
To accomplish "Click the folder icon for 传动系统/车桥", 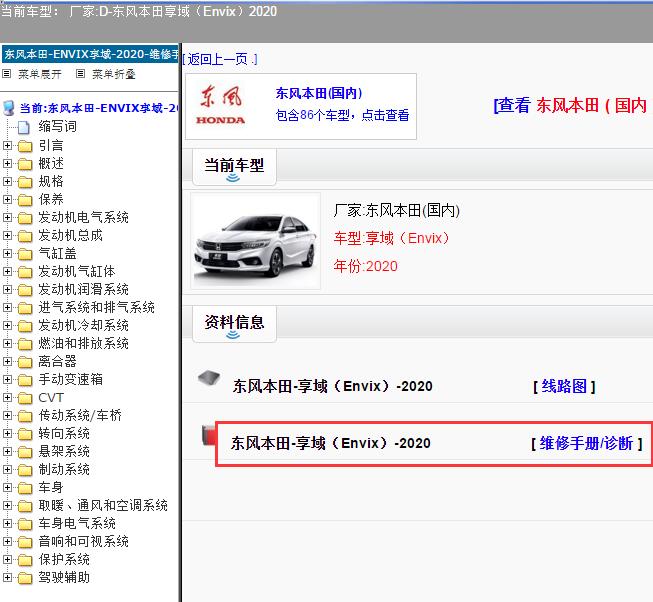I will click(x=25, y=416).
